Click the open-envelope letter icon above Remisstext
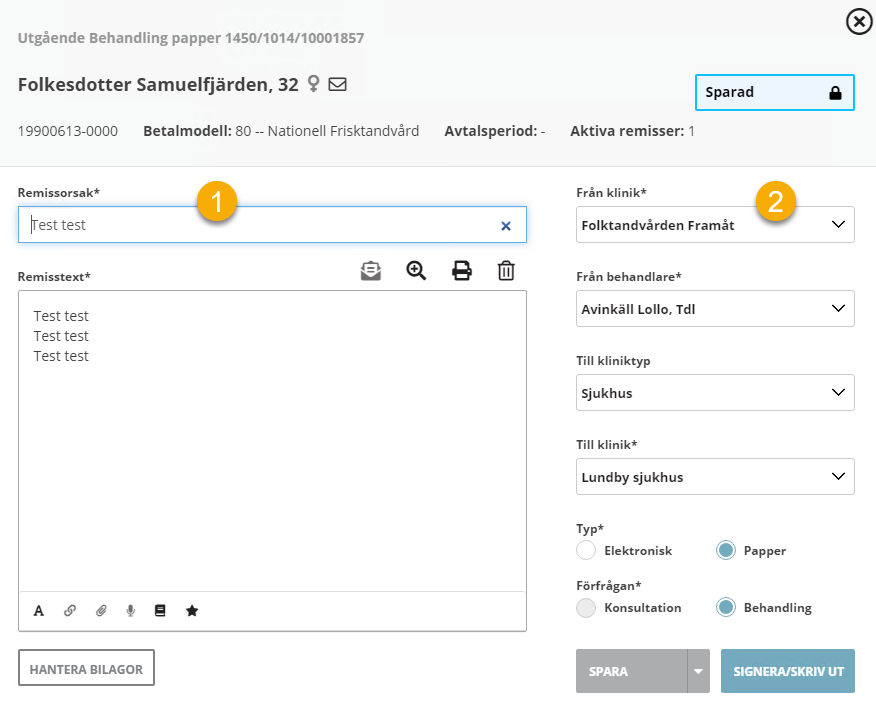This screenshot has height=708, width=876. (371, 270)
